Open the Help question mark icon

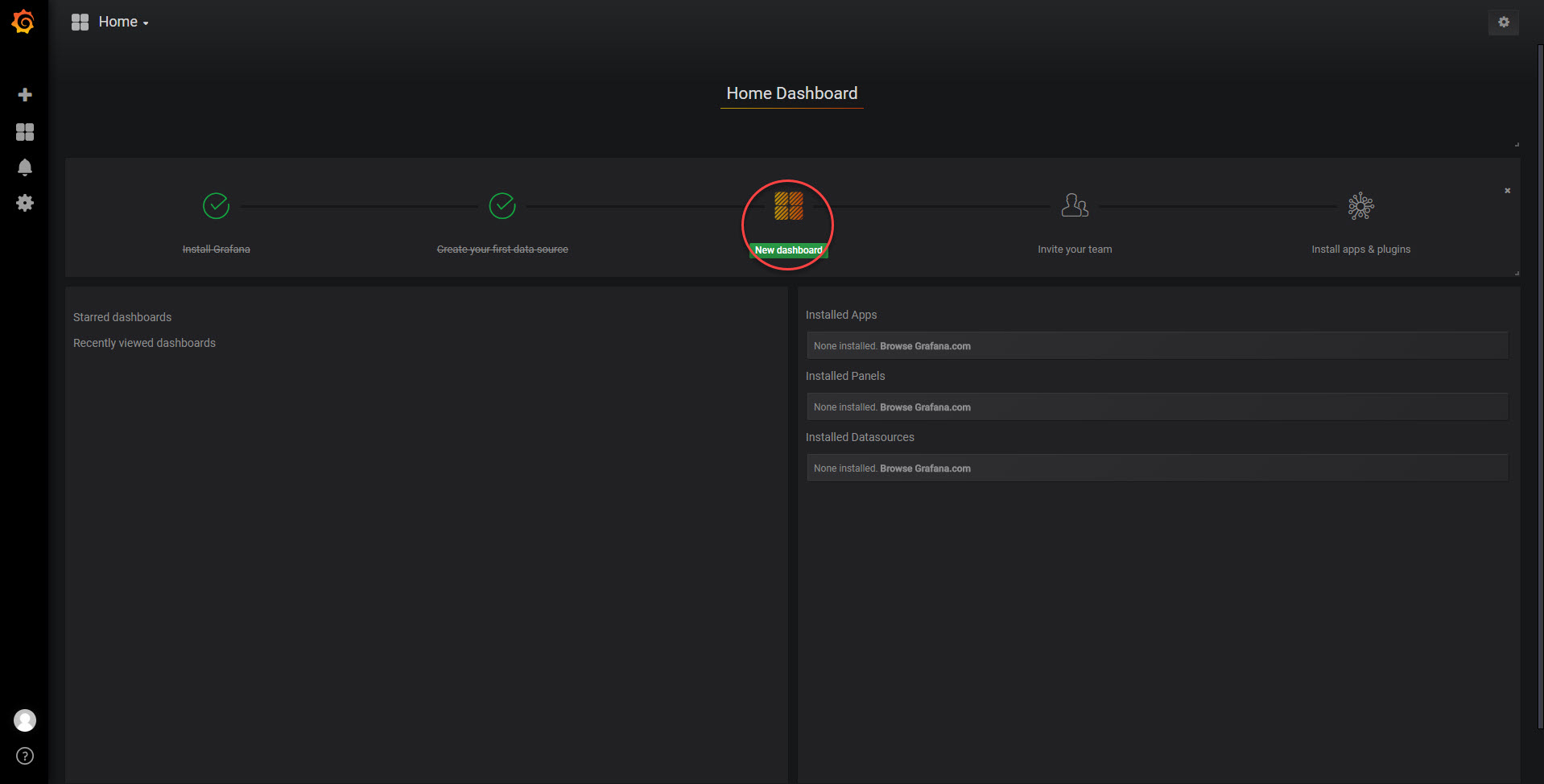click(25, 756)
